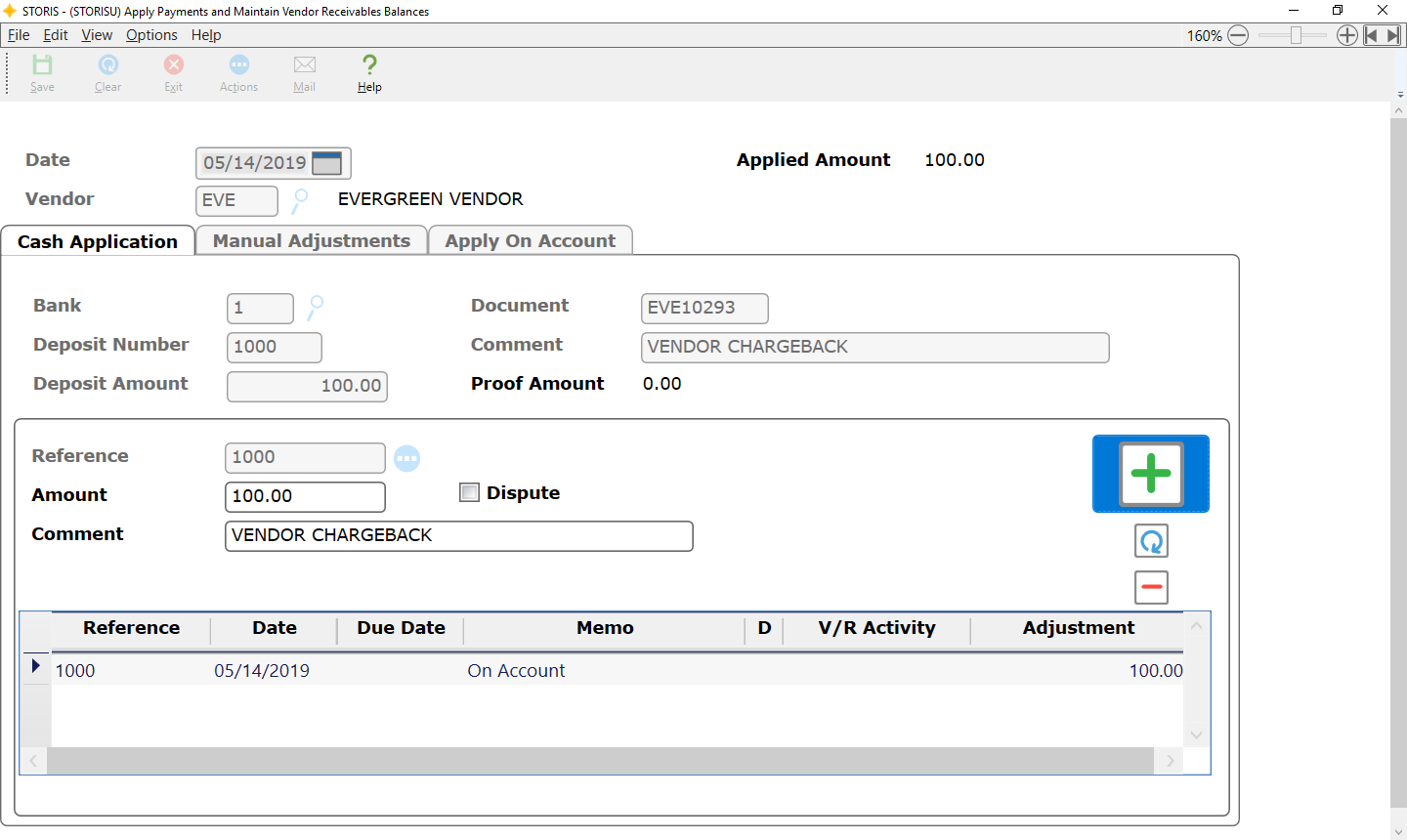Switch to the Manual Adjustments tab

click(x=312, y=241)
